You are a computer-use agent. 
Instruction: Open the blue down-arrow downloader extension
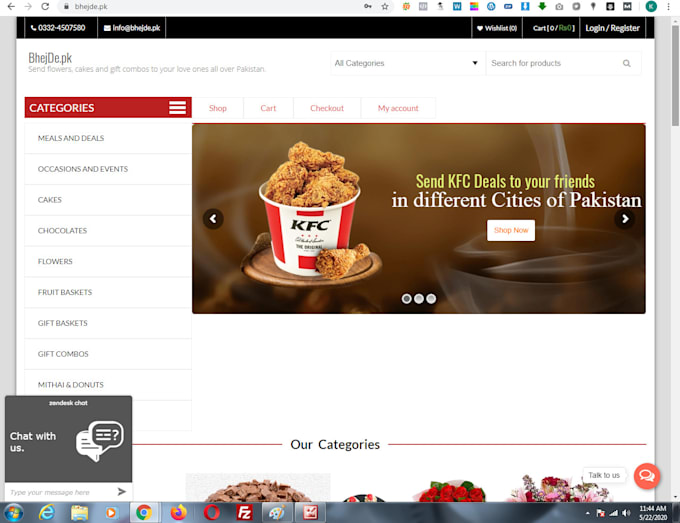click(525, 7)
